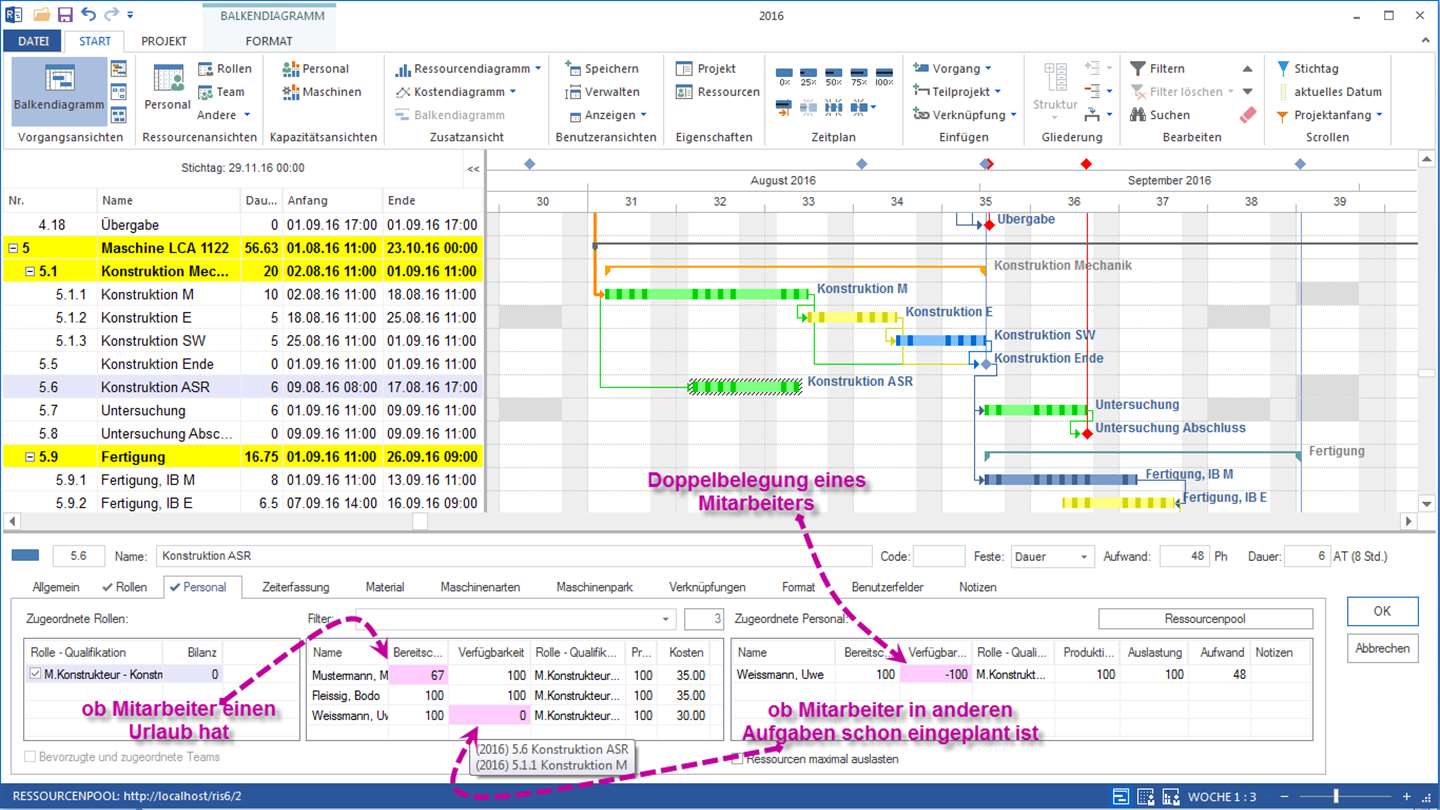The width and height of the screenshot is (1440, 810).
Task: Open the Ressourcenpool button
Action: [x=1206, y=619]
